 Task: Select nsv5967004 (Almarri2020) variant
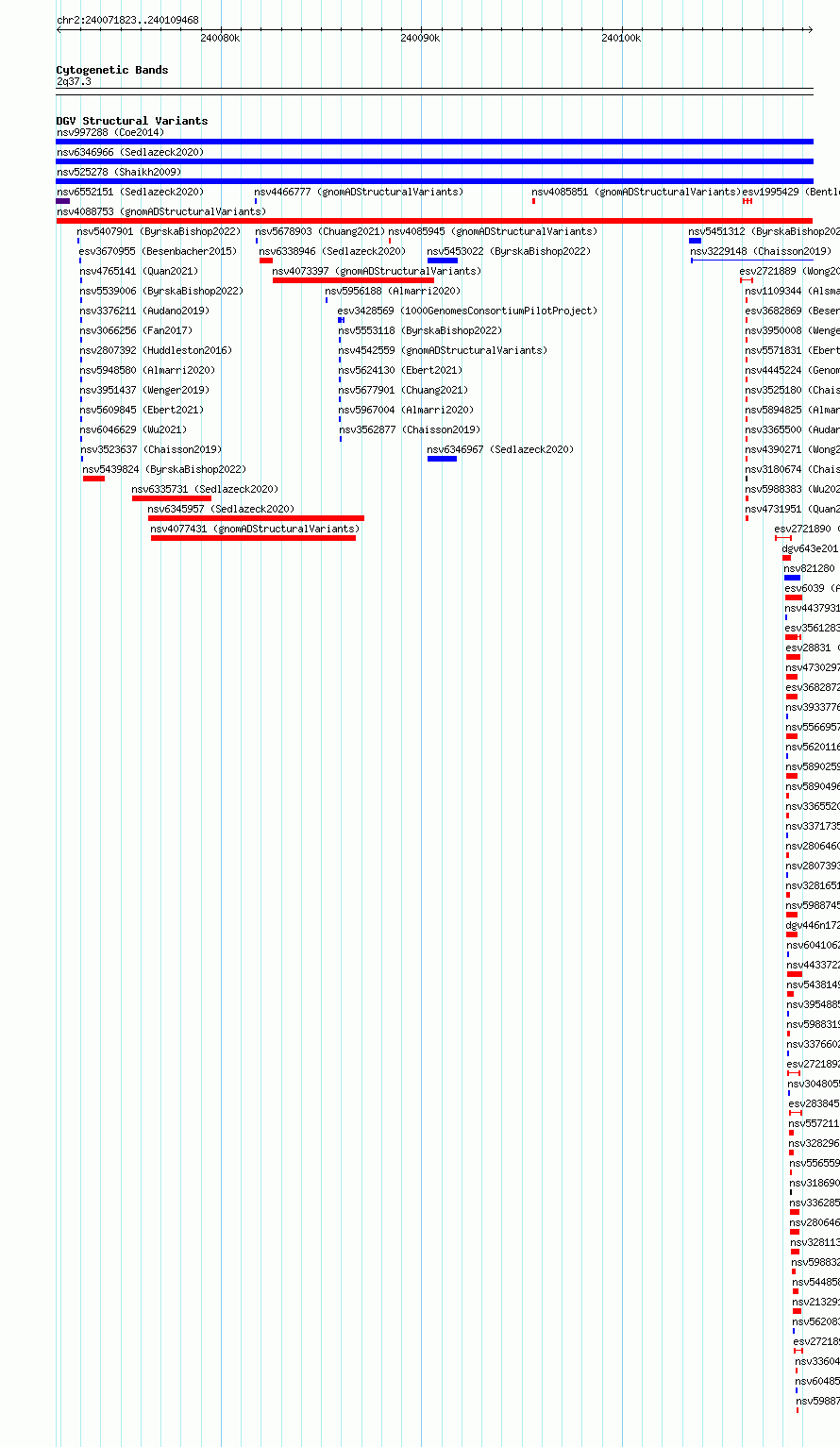click(x=406, y=410)
